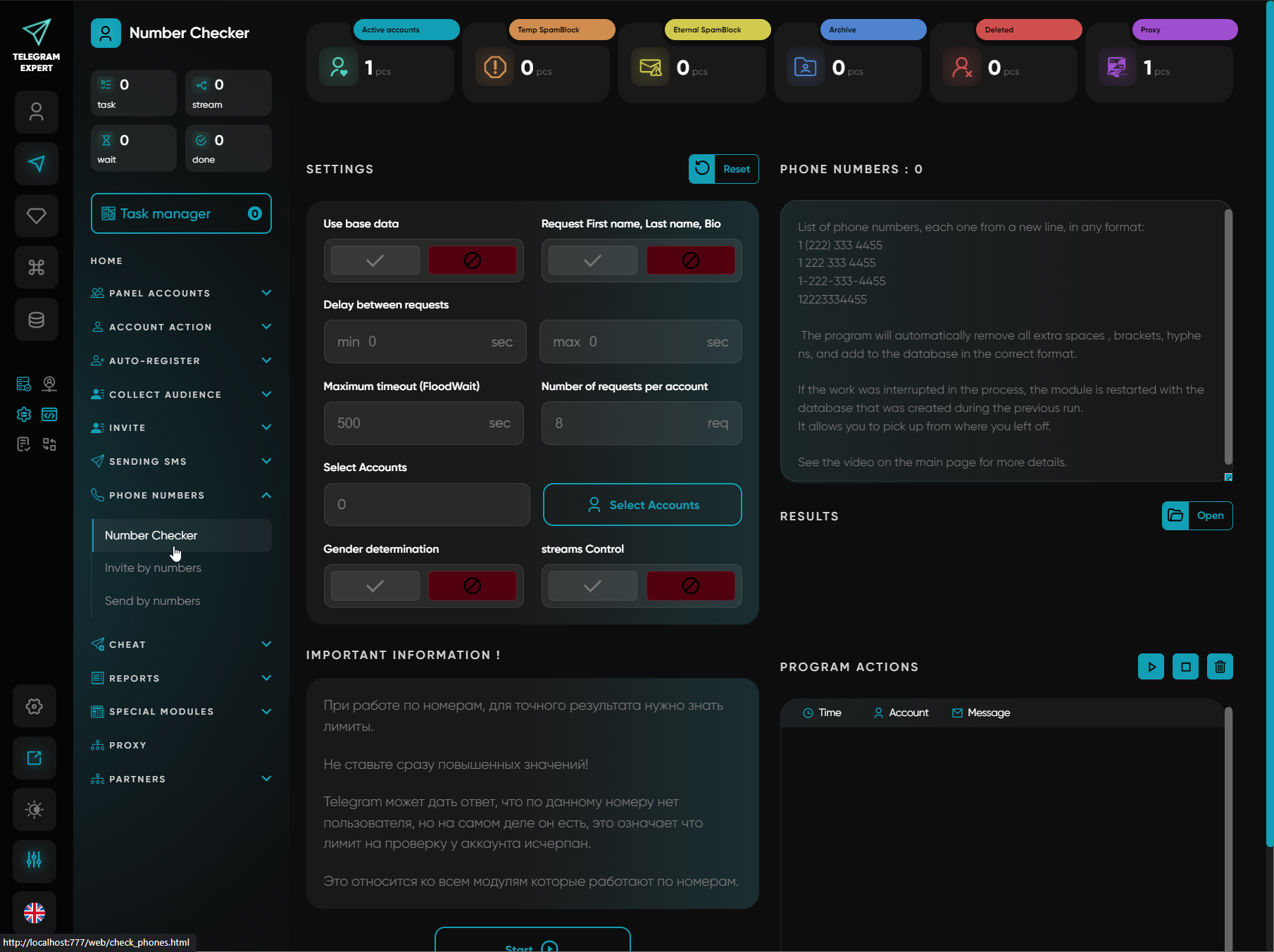Open the sliders equalizer icon in sidebar

click(x=35, y=860)
